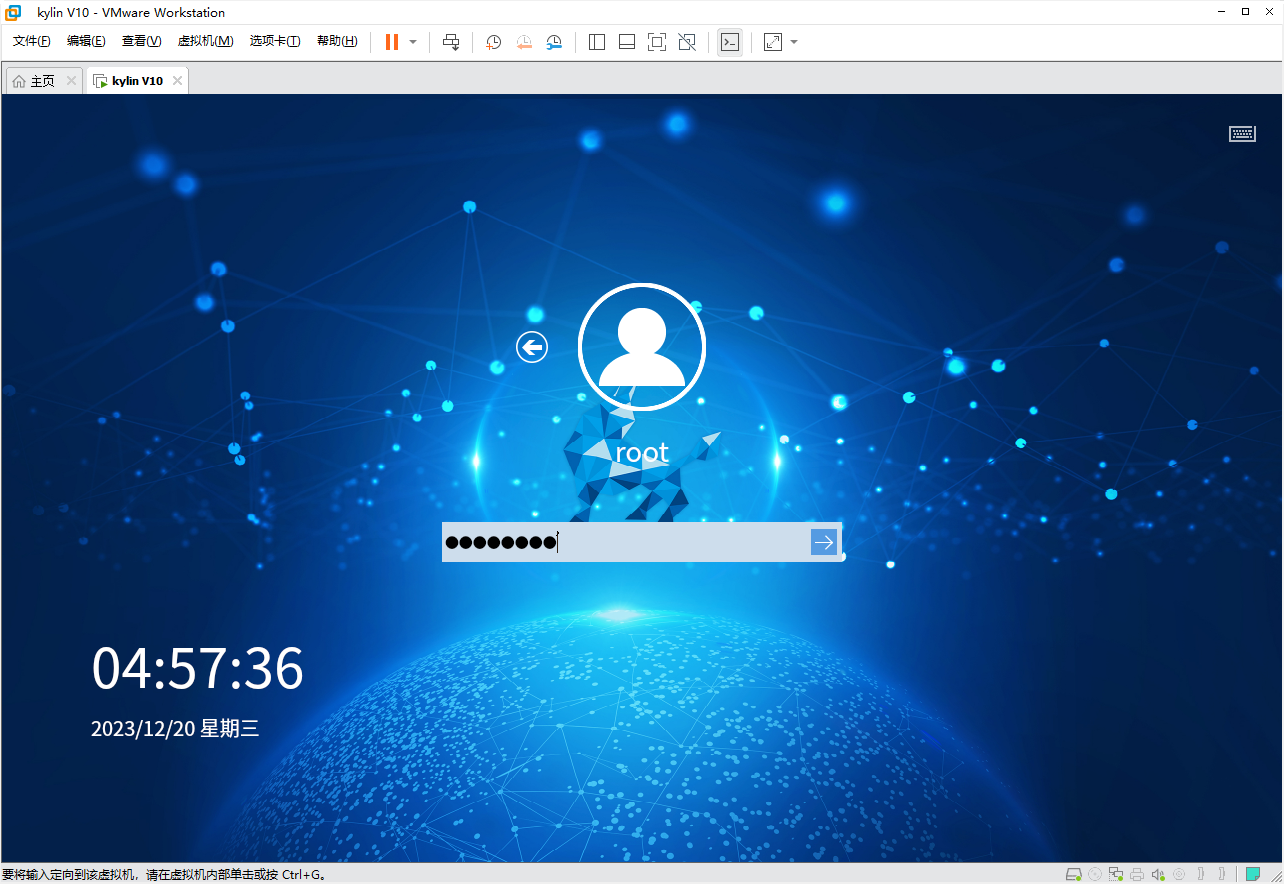The width and height of the screenshot is (1284, 884).
Task: Click the hard disk status bar icon
Action: coord(1073,874)
